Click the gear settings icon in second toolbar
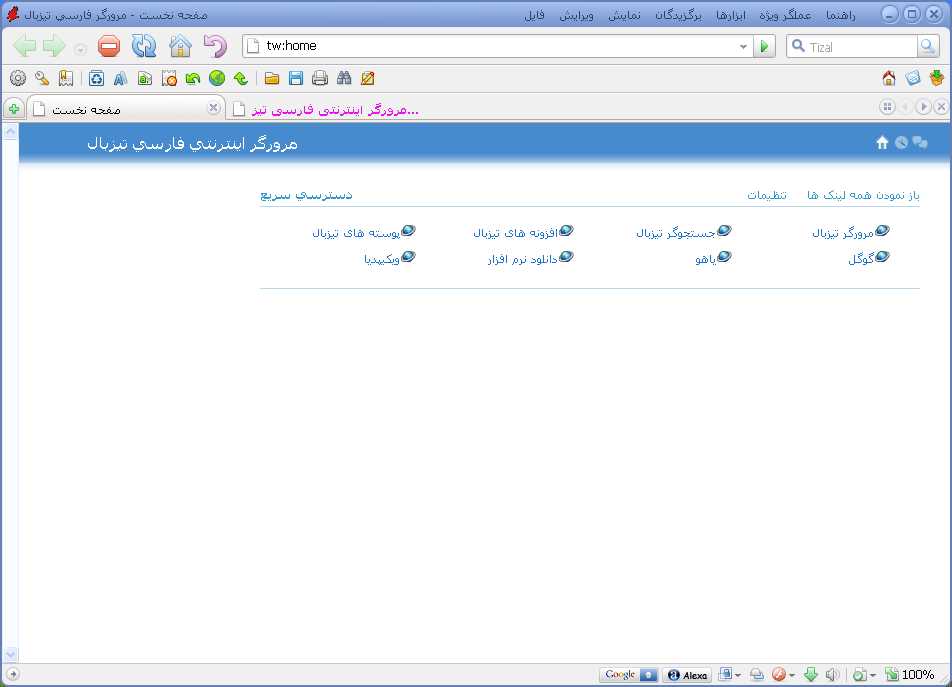952x687 pixels. [x=18, y=78]
